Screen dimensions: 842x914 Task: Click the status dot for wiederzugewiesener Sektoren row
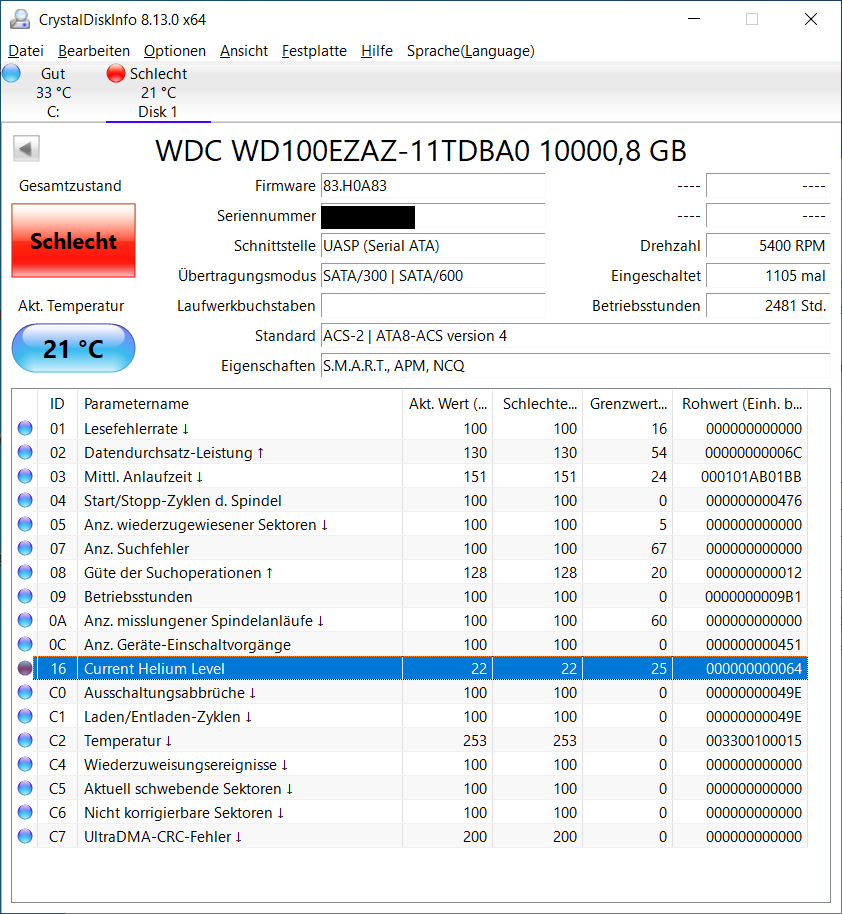point(25,524)
